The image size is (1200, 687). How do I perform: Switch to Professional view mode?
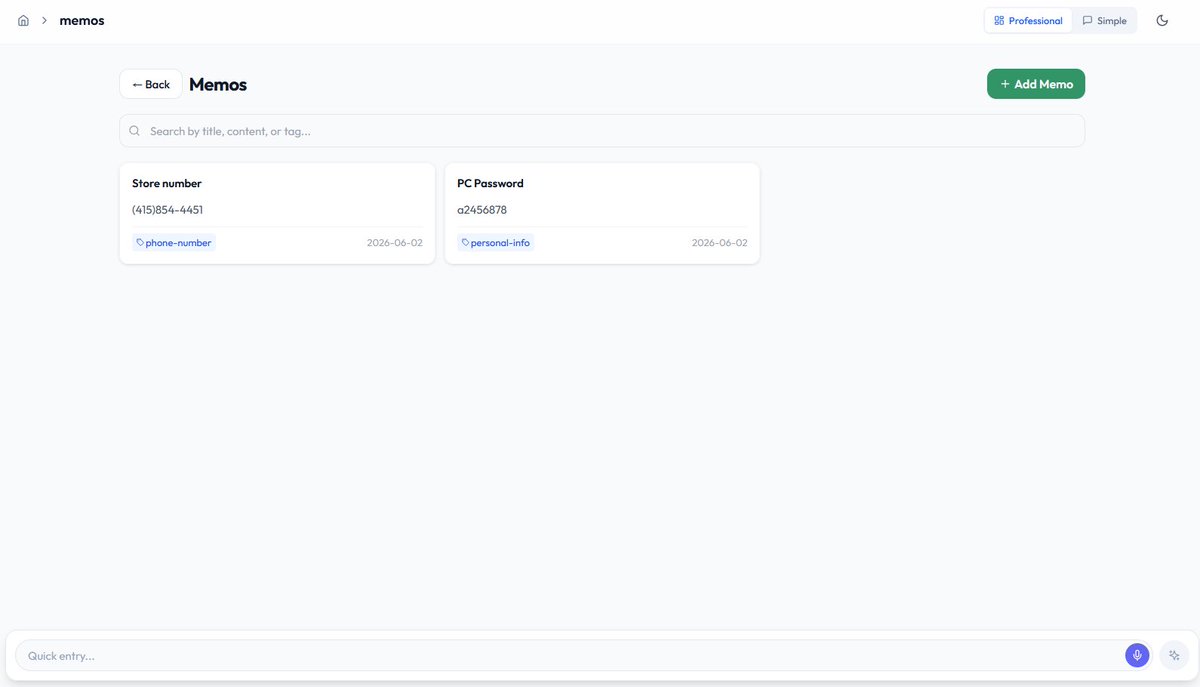(1028, 21)
